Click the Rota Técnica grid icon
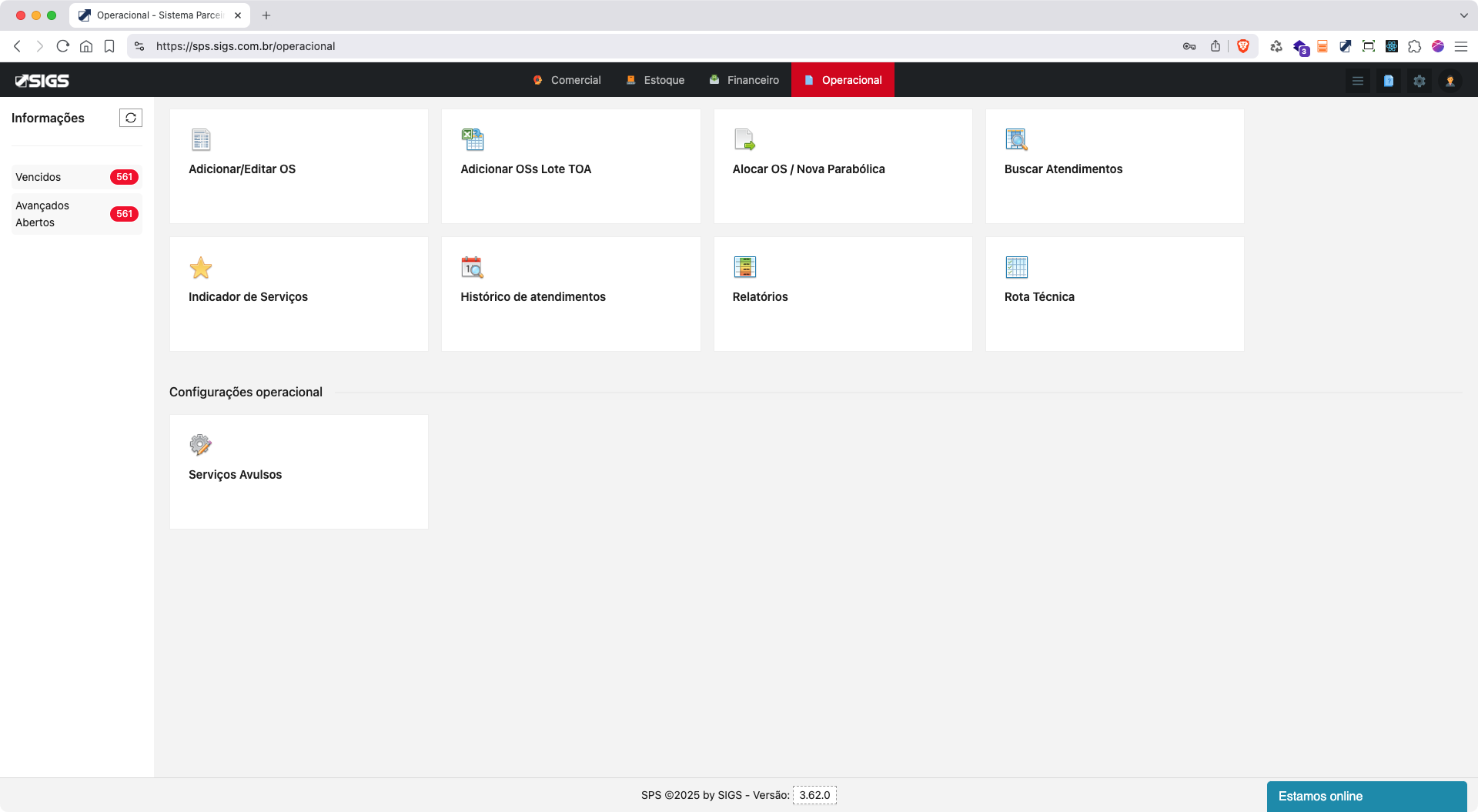1478x812 pixels. pyautogui.click(x=1016, y=267)
